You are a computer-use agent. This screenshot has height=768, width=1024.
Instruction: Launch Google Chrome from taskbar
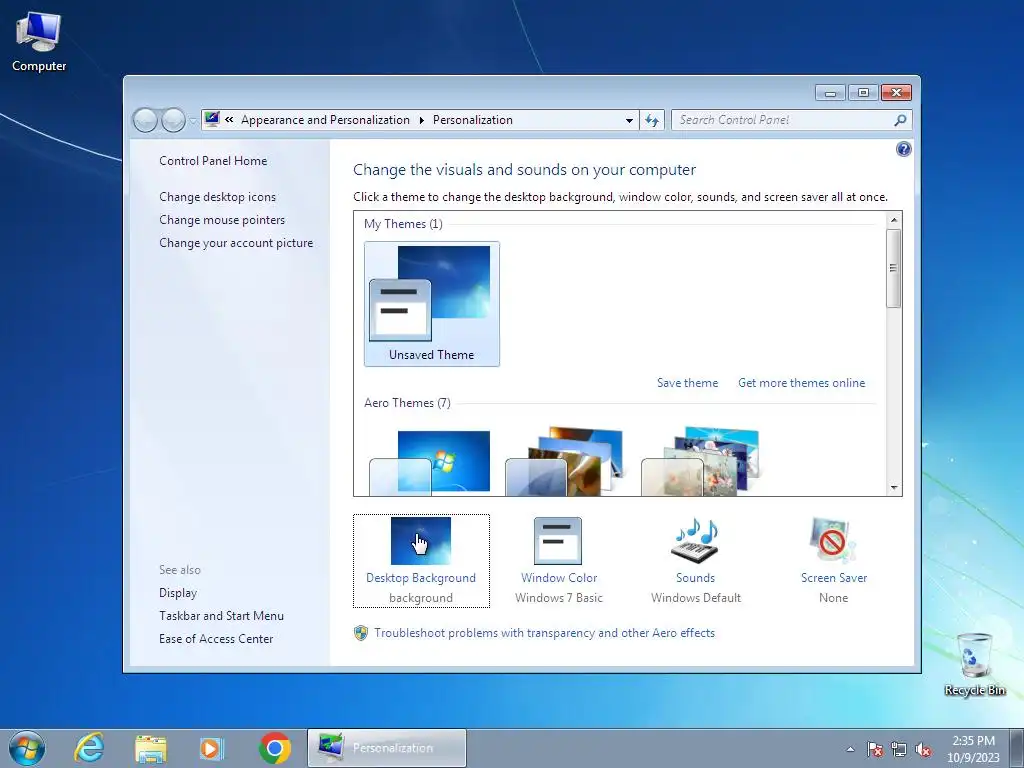274,748
